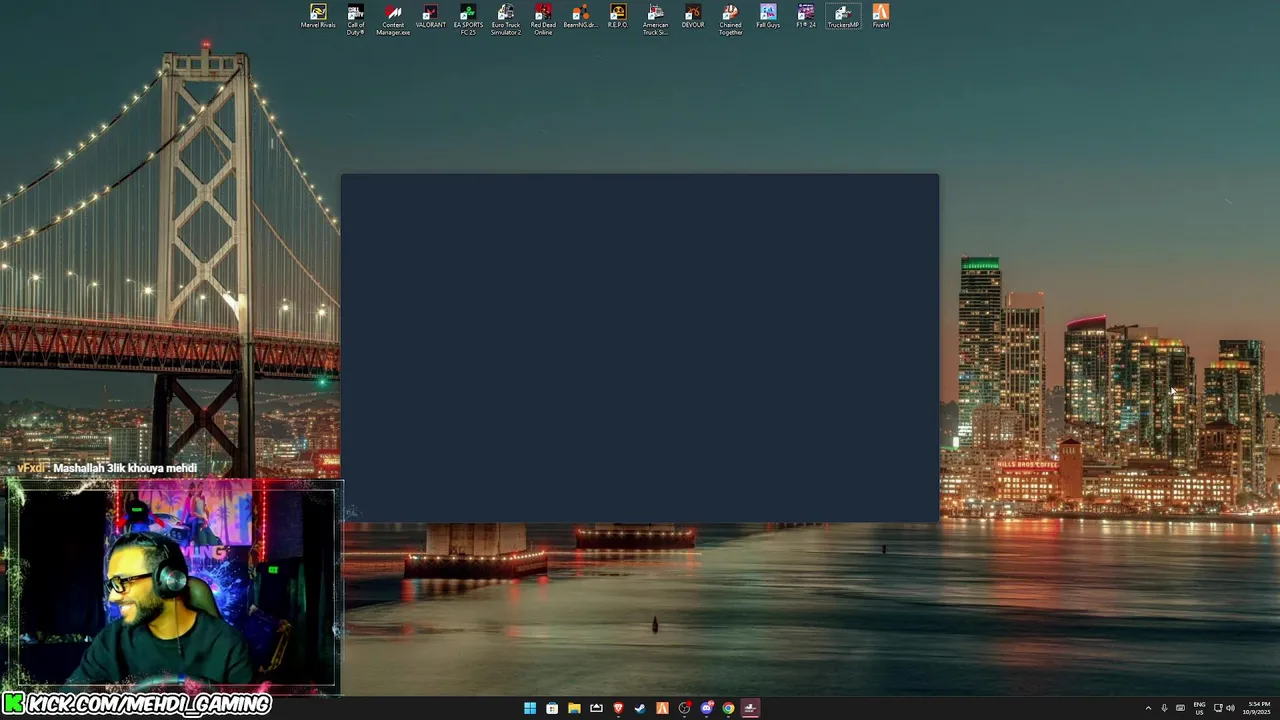Launch Call of Duty from the desktop
The image size is (1280, 720).
click(355, 19)
